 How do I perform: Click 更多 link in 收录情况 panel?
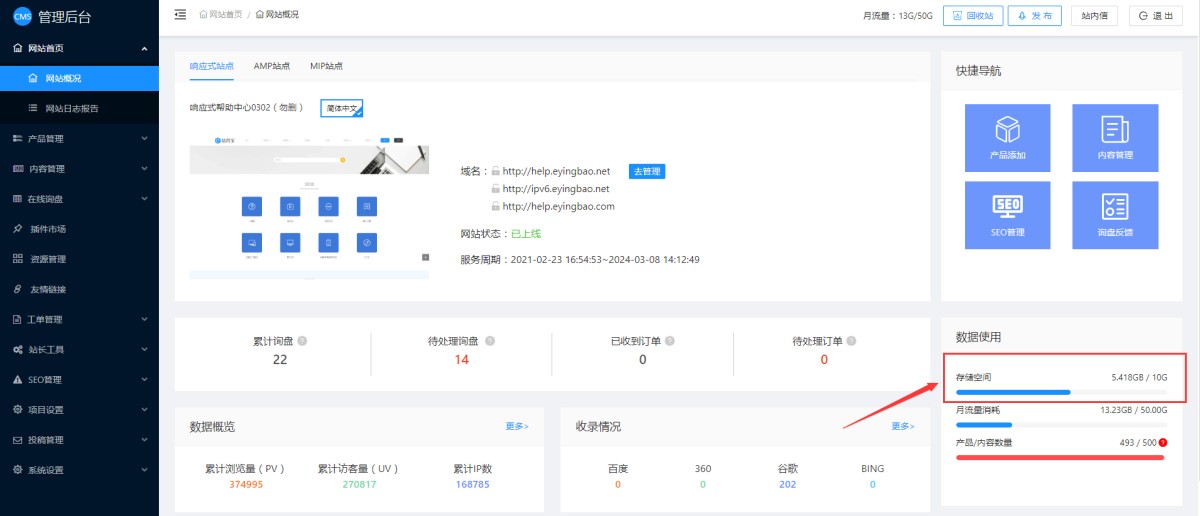(x=902, y=426)
